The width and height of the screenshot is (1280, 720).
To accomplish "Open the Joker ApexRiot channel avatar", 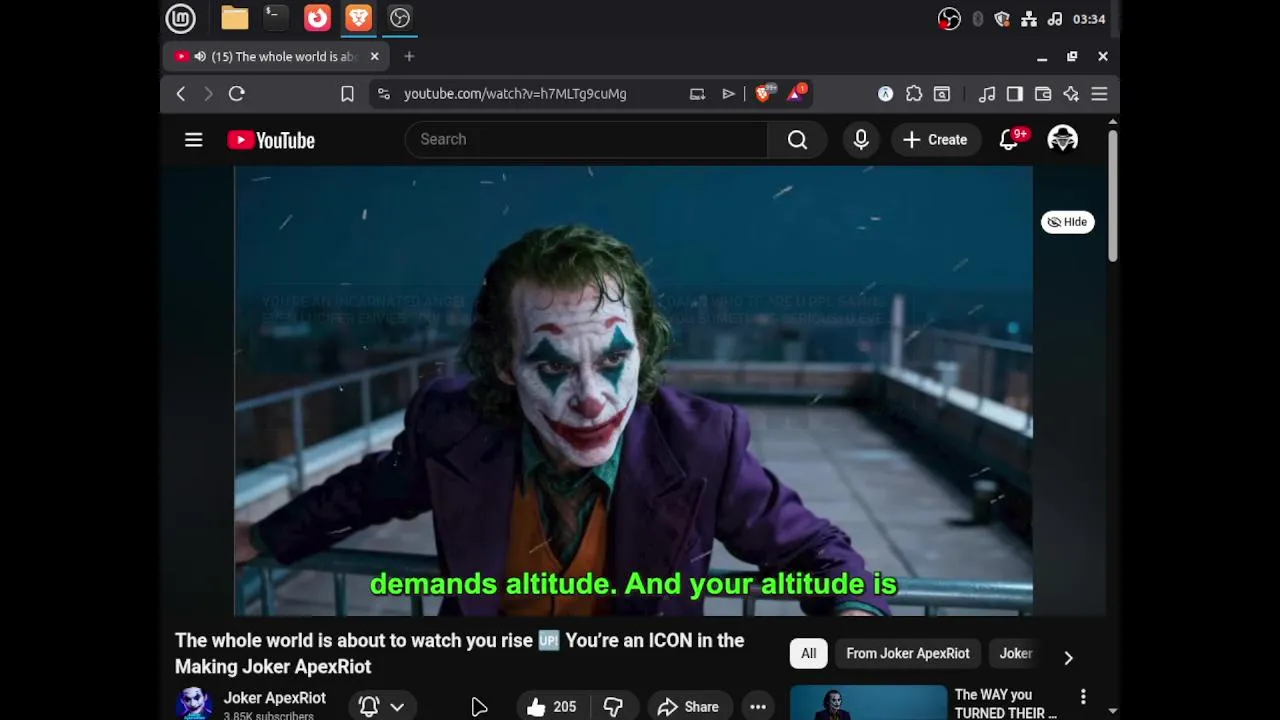I will (194, 704).
